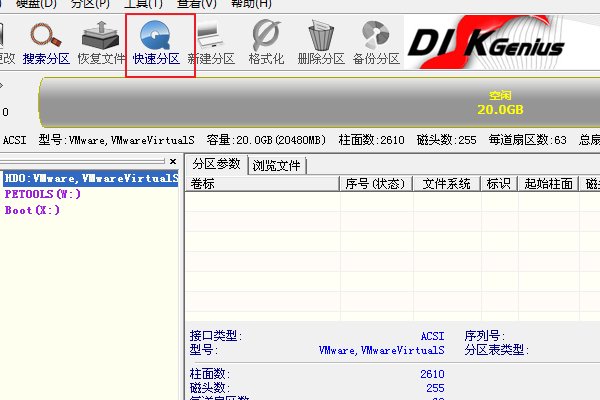600x400 pixels.
Task: Click the Quick Partition (快速分区) toolbar icon
Action: [156, 43]
